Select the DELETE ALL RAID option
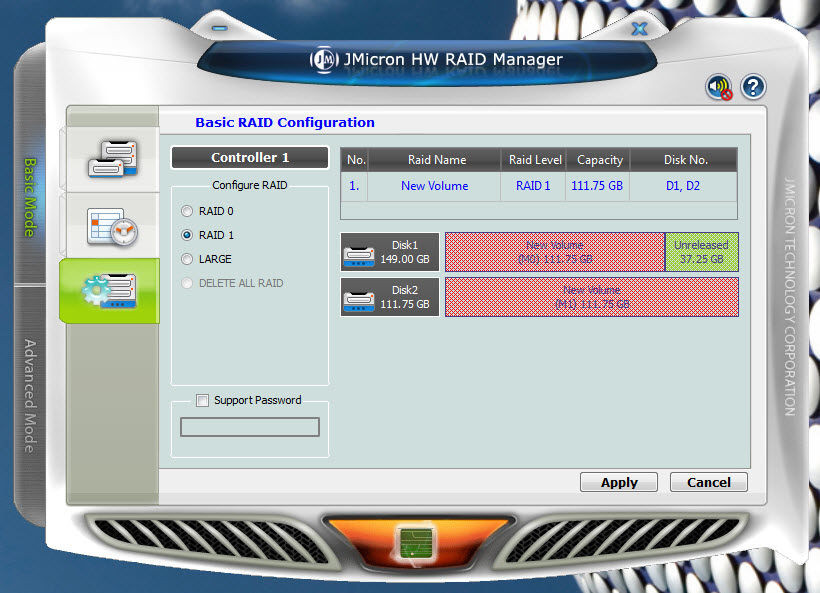Screen dimensions: 820x593 [x=187, y=283]
